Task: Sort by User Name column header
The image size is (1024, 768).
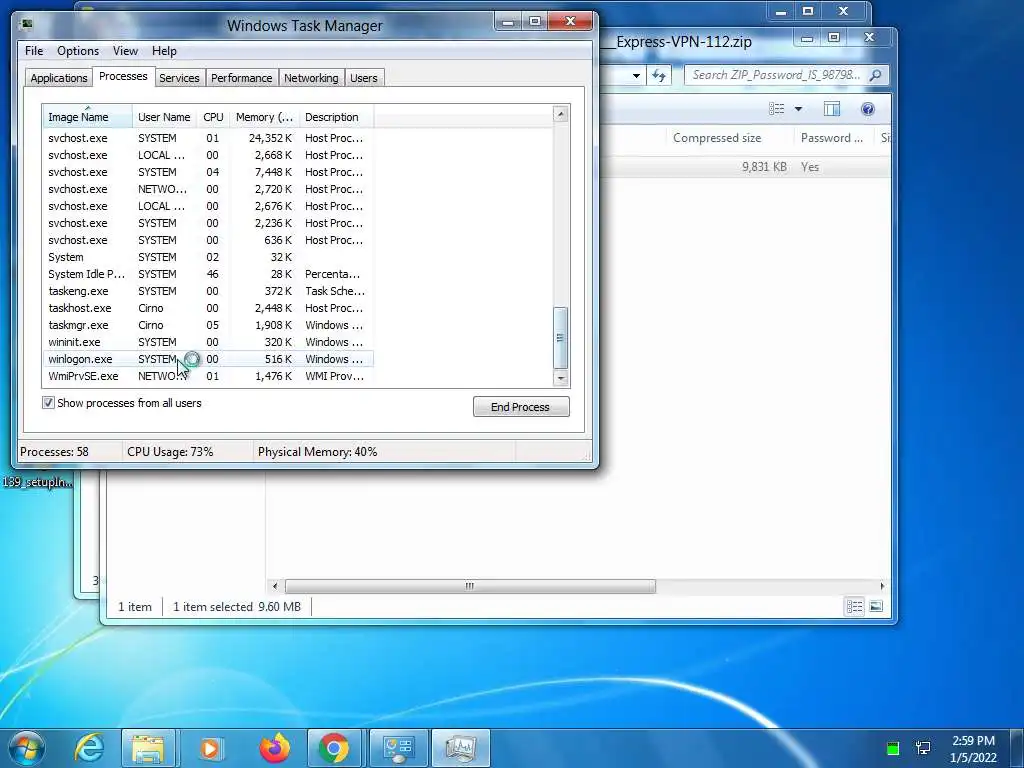Action: [164, 117]
